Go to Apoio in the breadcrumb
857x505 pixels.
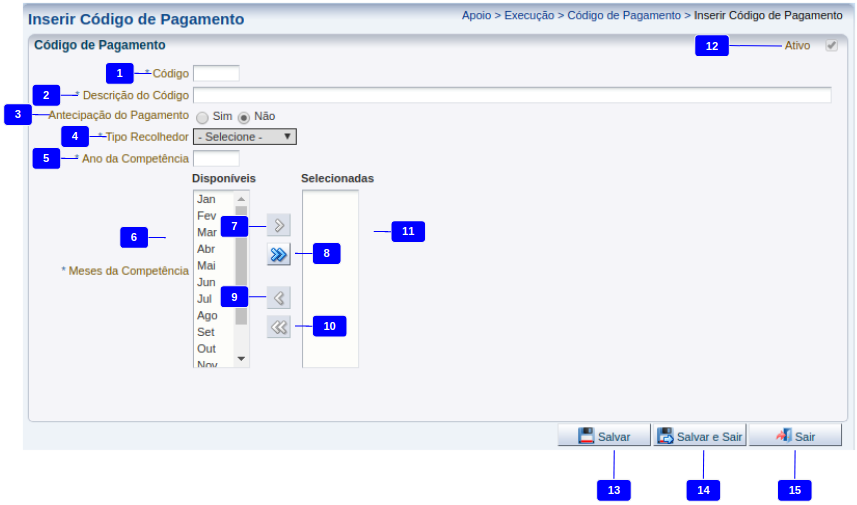point(476,16)
